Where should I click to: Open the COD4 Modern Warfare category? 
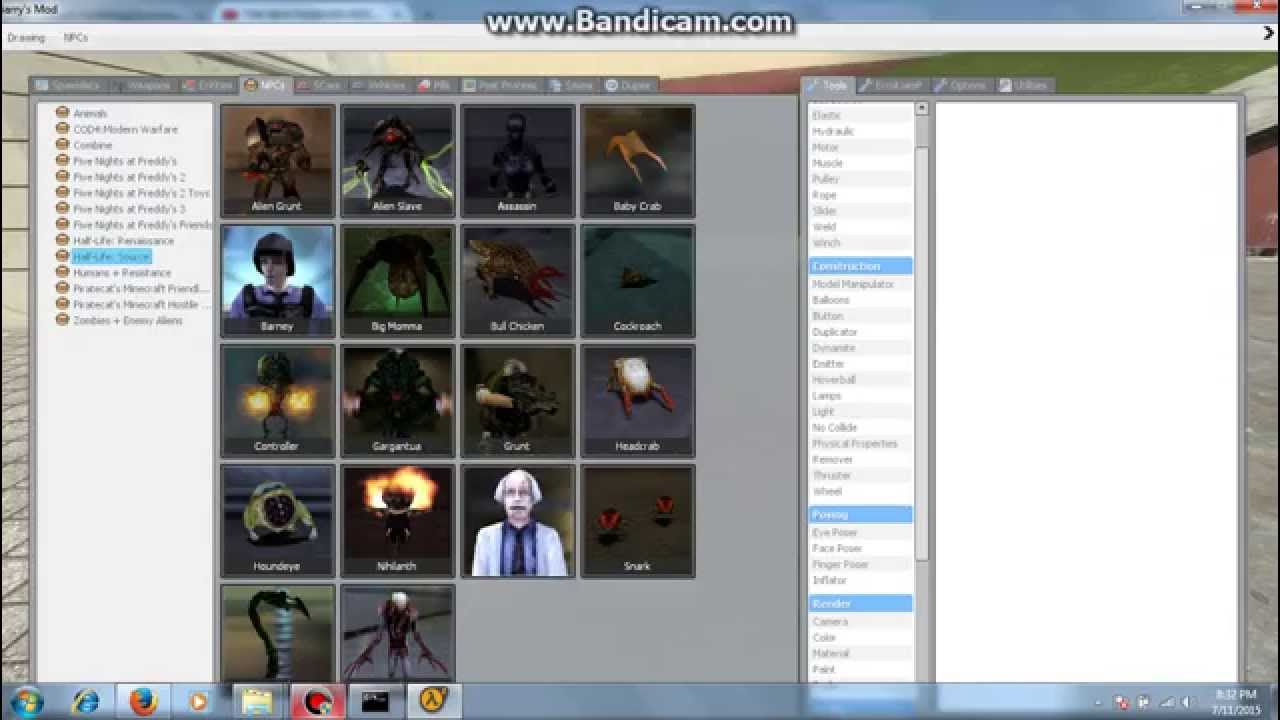[125, 129]
